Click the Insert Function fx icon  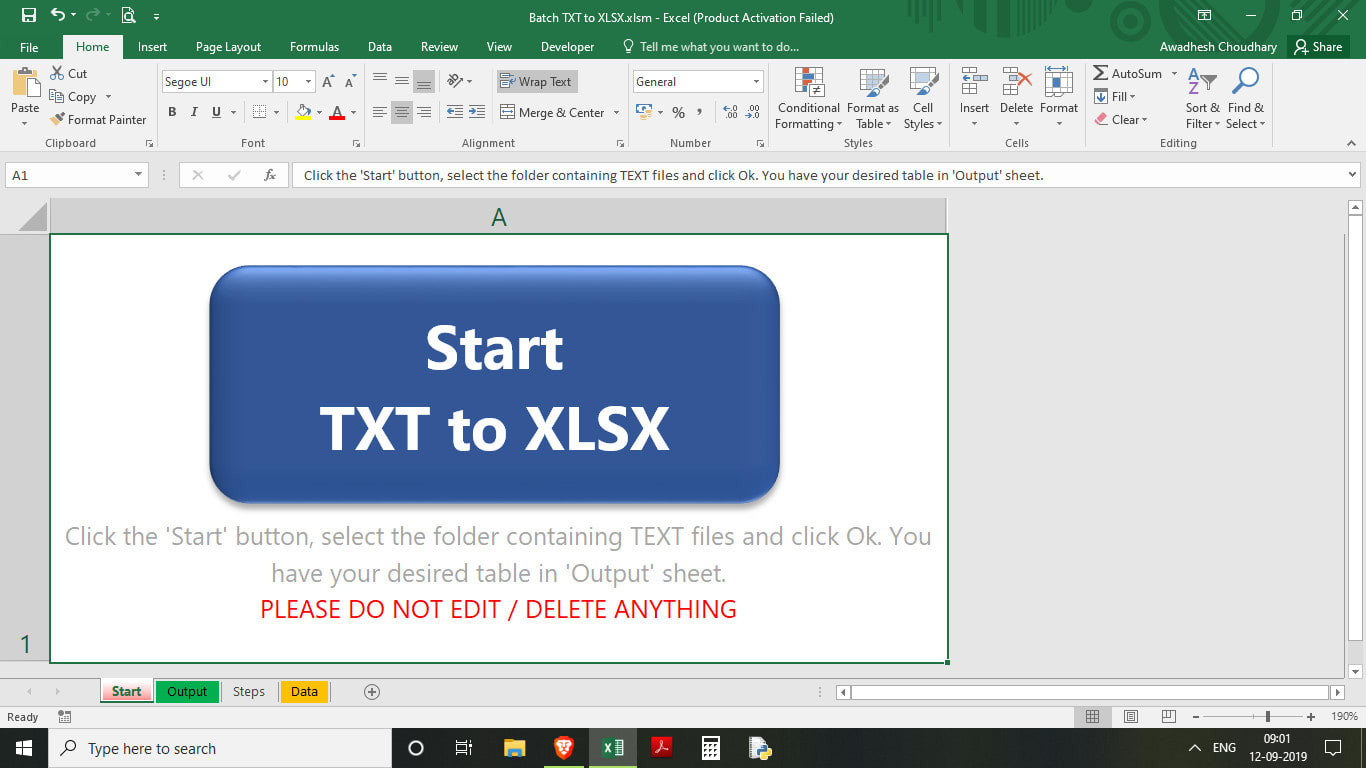[x=270, y=175]
